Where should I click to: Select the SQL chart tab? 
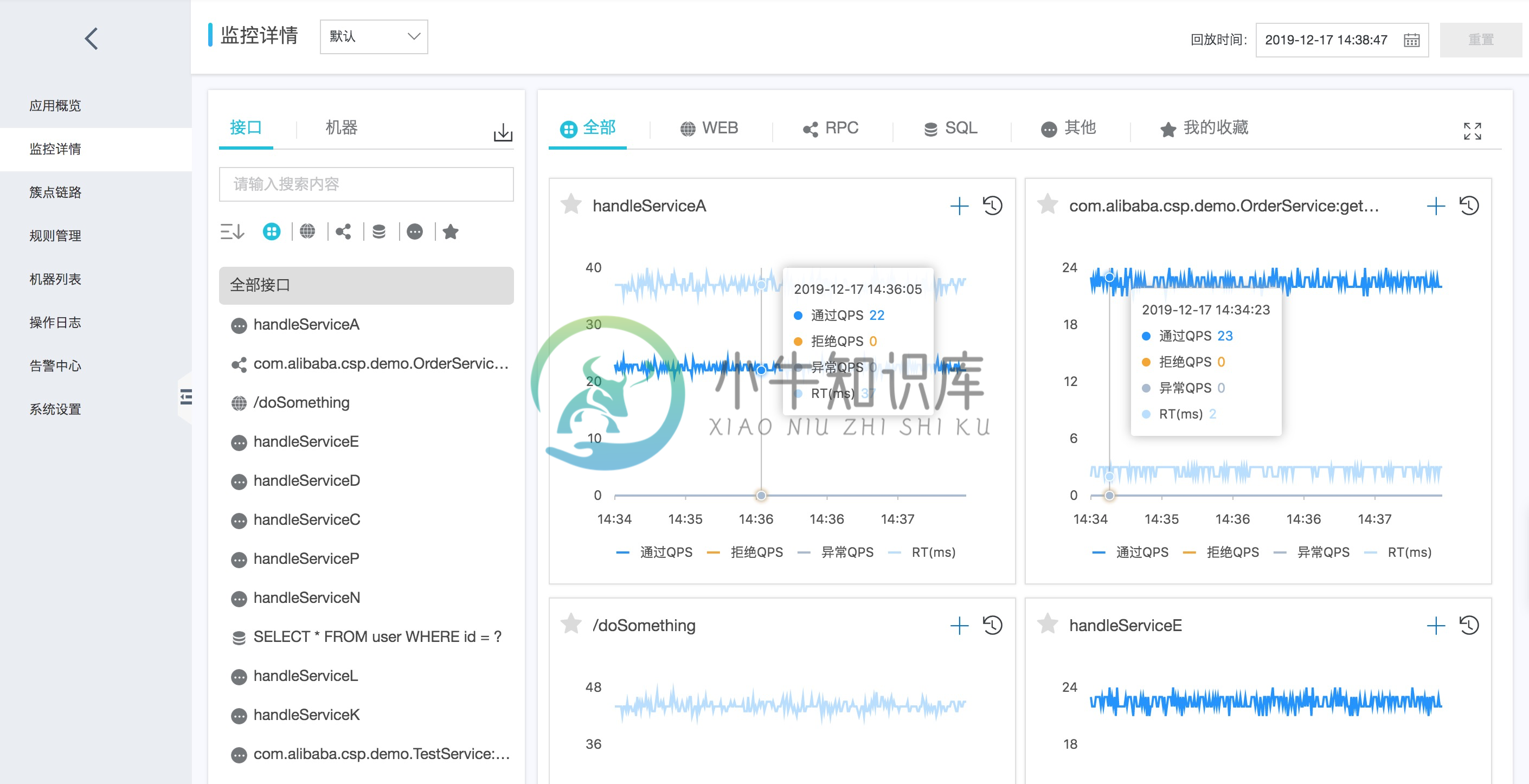(951, 128)
